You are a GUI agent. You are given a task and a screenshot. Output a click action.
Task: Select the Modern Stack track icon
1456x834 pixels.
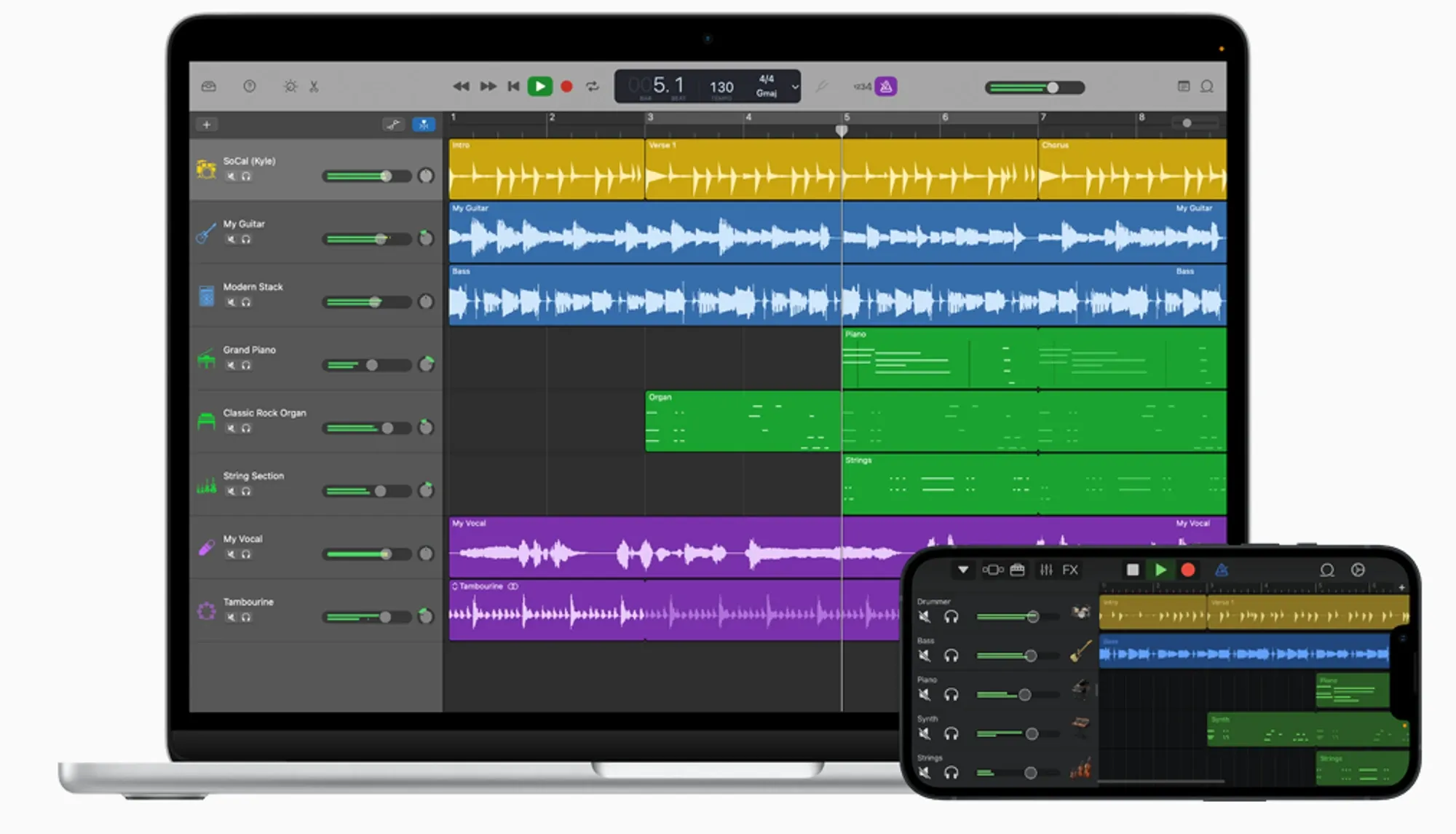coord(207,296)
